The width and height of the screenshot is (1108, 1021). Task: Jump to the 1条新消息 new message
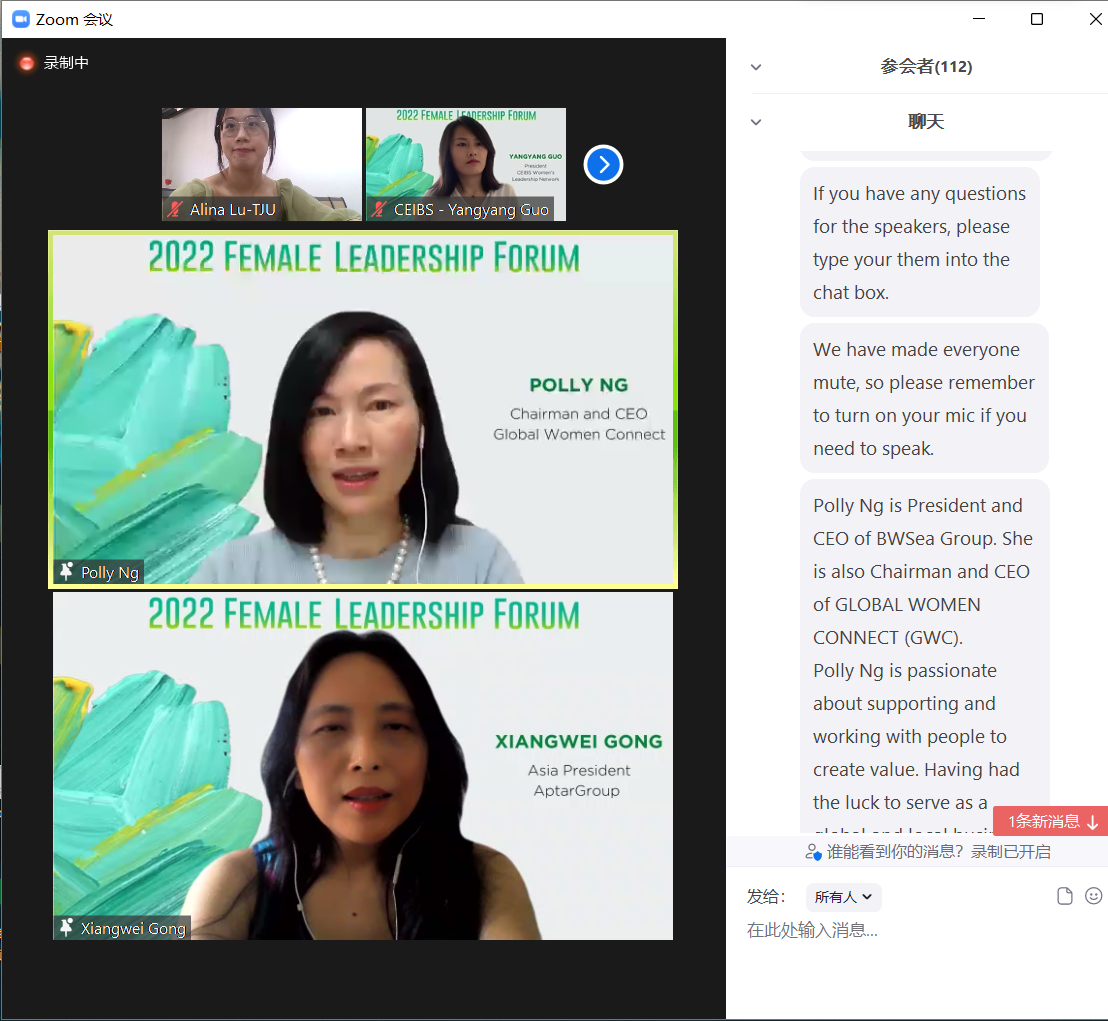1051,821
